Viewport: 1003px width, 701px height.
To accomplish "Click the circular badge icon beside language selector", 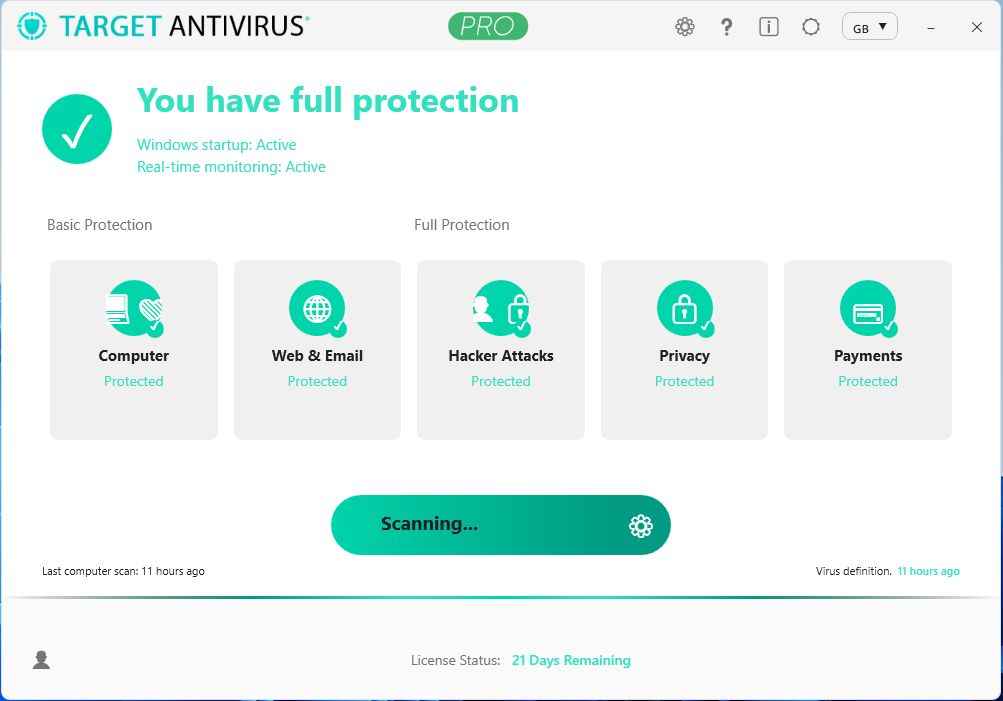I will 811,27.
